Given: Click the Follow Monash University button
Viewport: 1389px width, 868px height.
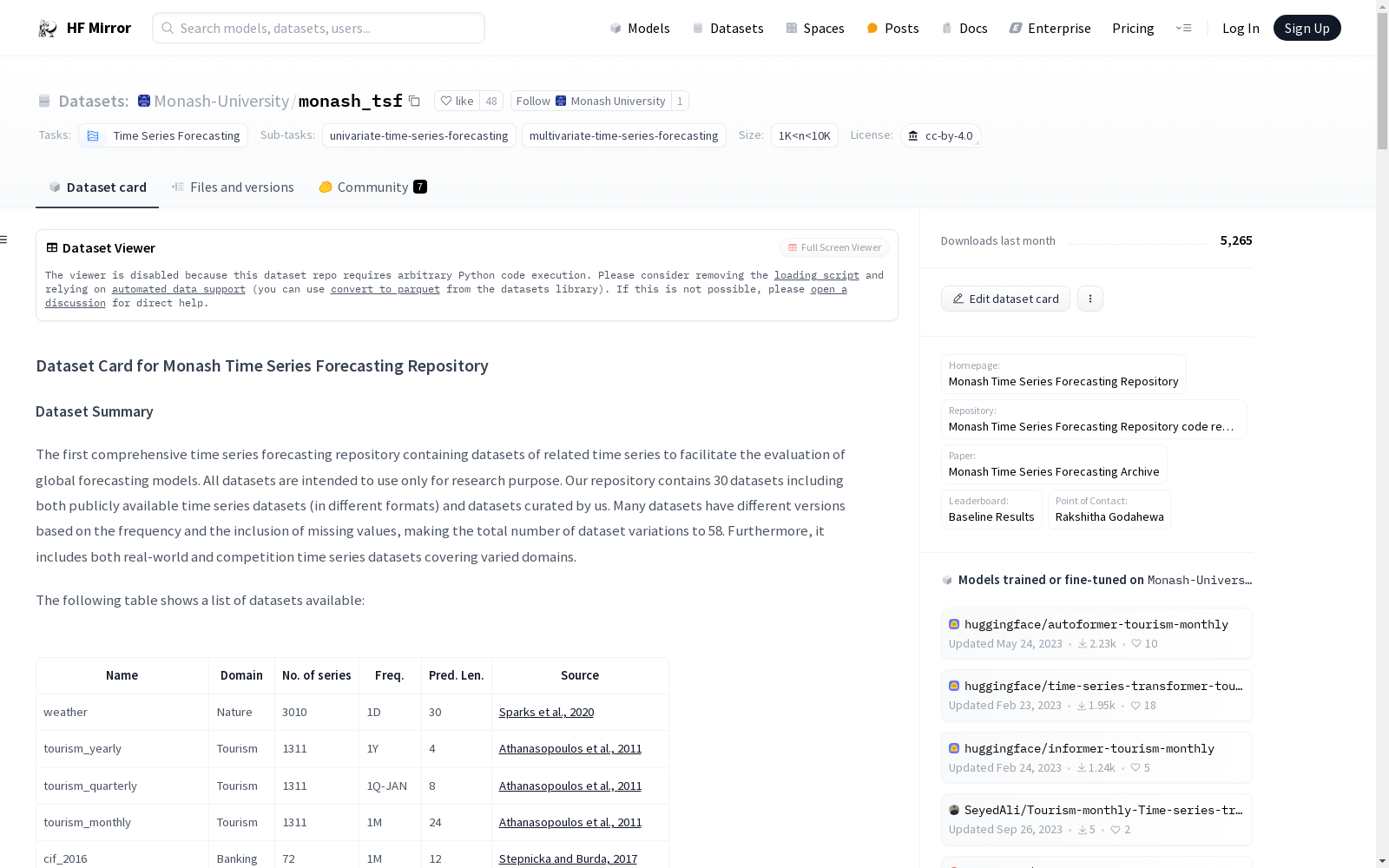Looking at the screenshot, I should click(x=591, y=101).
